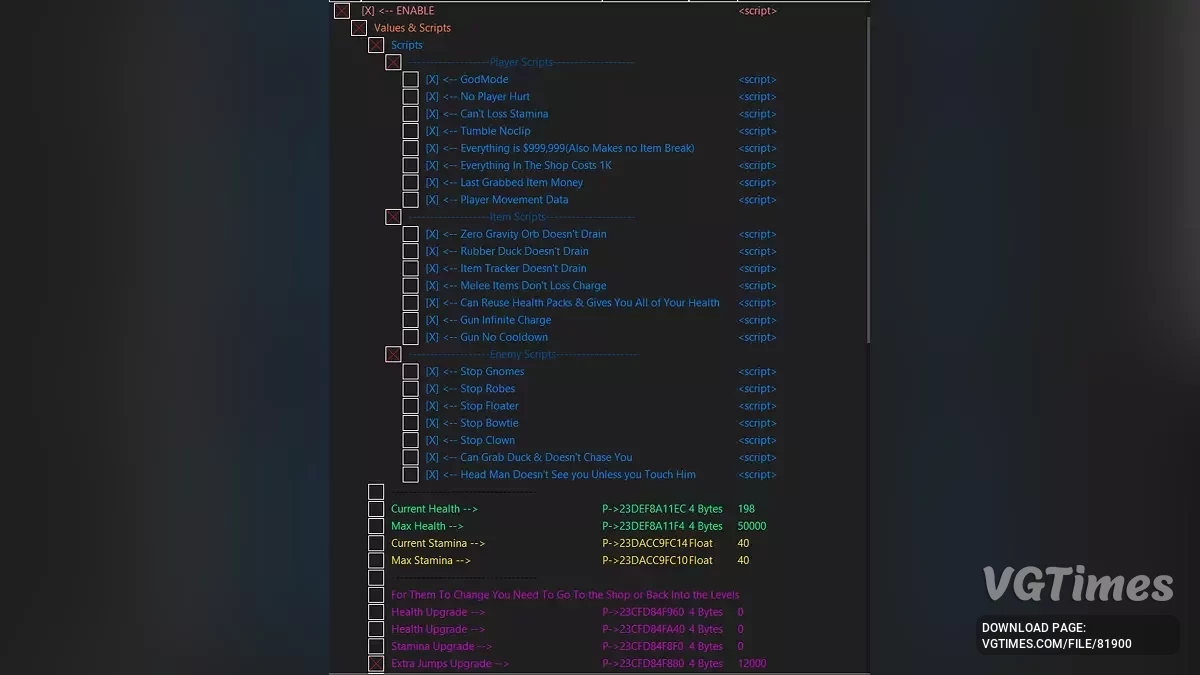Activate the No Player Hurt cheat
Image resolution: width=1200 pixels, height=675 pixels.
(410, 96)
